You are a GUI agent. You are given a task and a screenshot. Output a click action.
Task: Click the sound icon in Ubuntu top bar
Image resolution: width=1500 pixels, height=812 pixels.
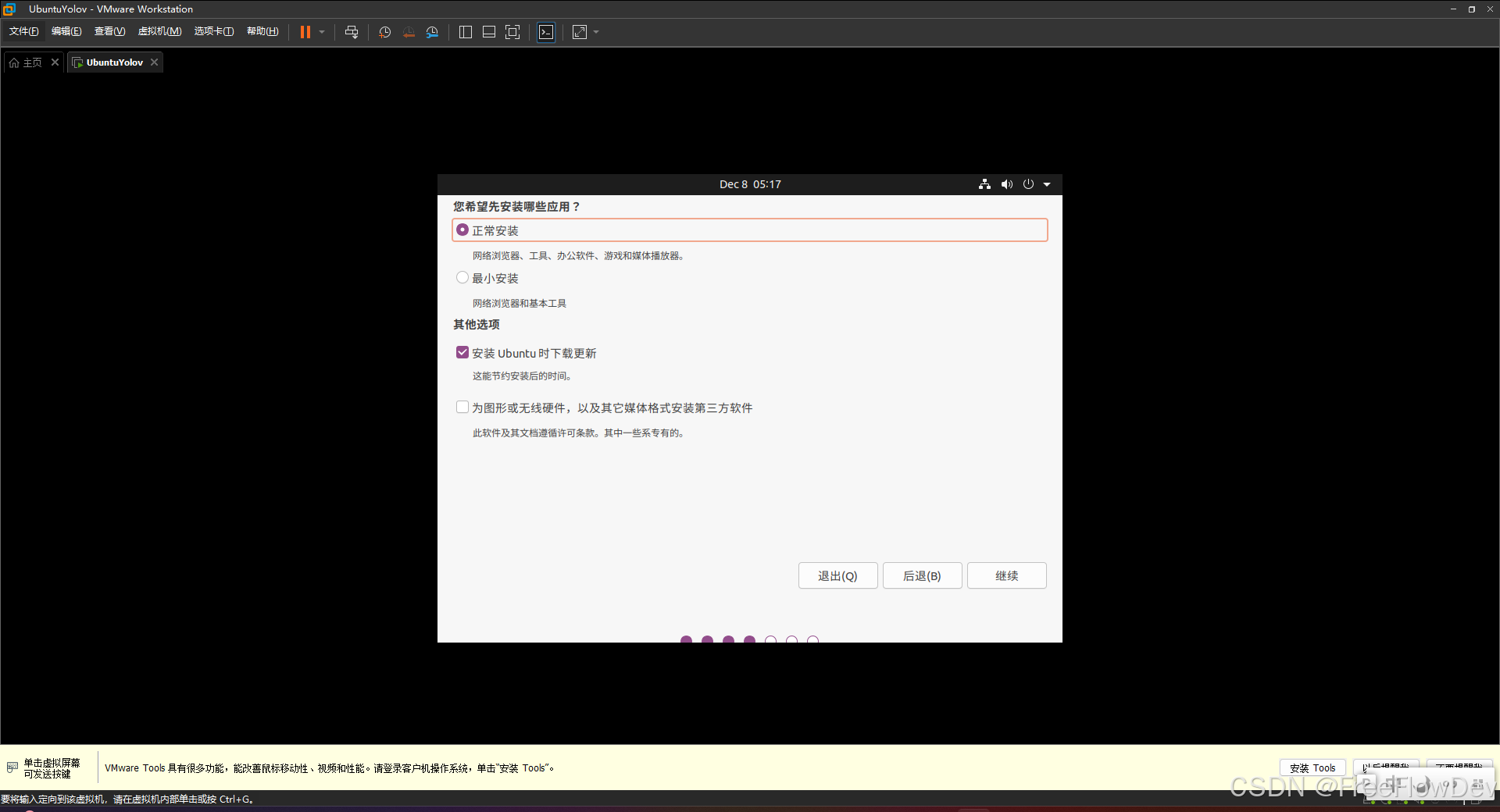pyautogui.click(x=1006, y=184)
